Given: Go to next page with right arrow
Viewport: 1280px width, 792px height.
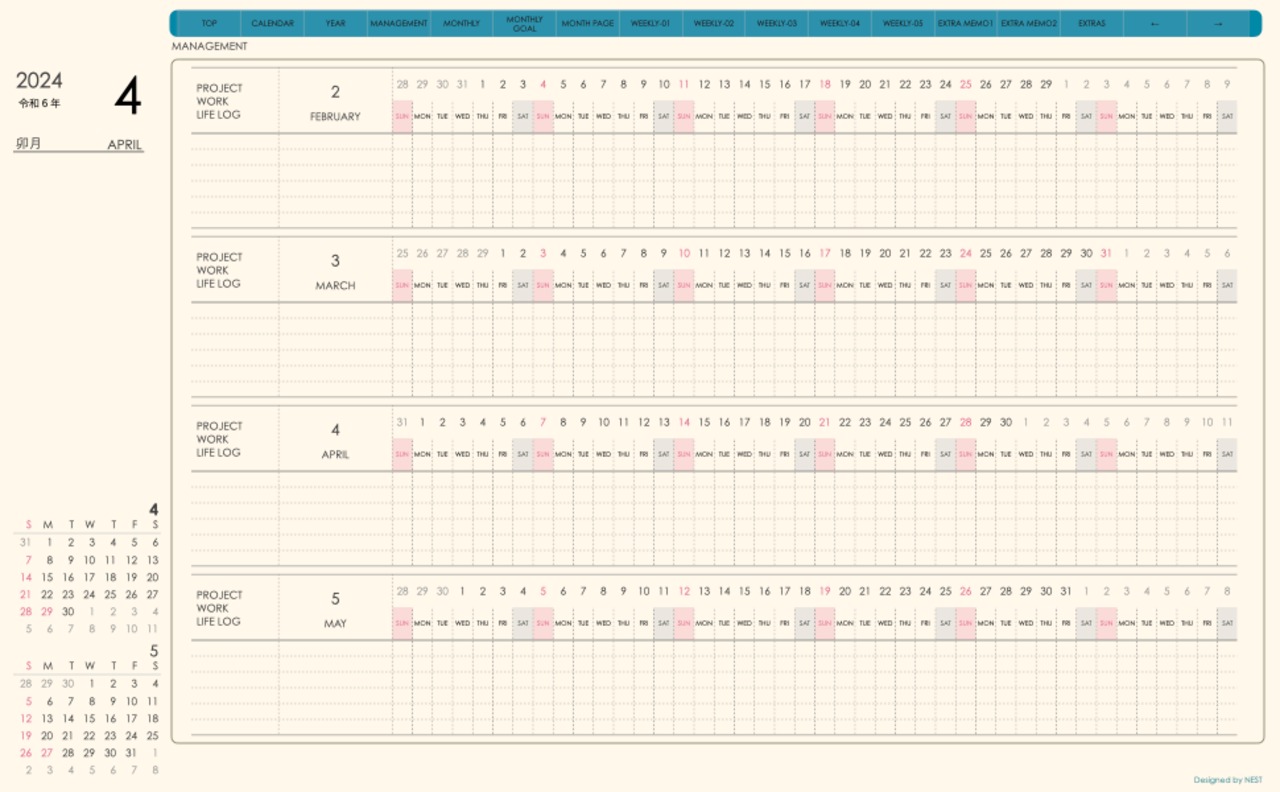Looking at the screenshot, I should coord(1218,23).
